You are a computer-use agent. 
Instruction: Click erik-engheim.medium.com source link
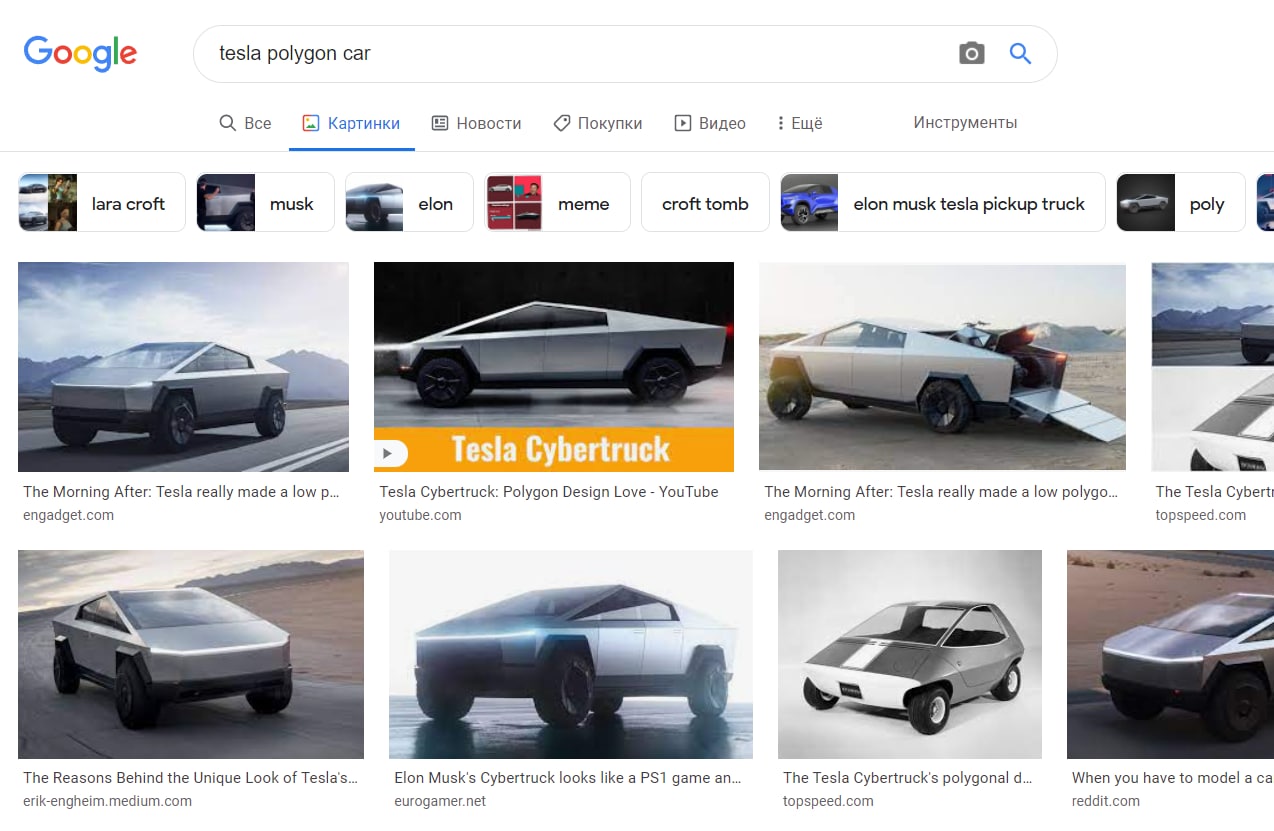click(x=107, y=801)
